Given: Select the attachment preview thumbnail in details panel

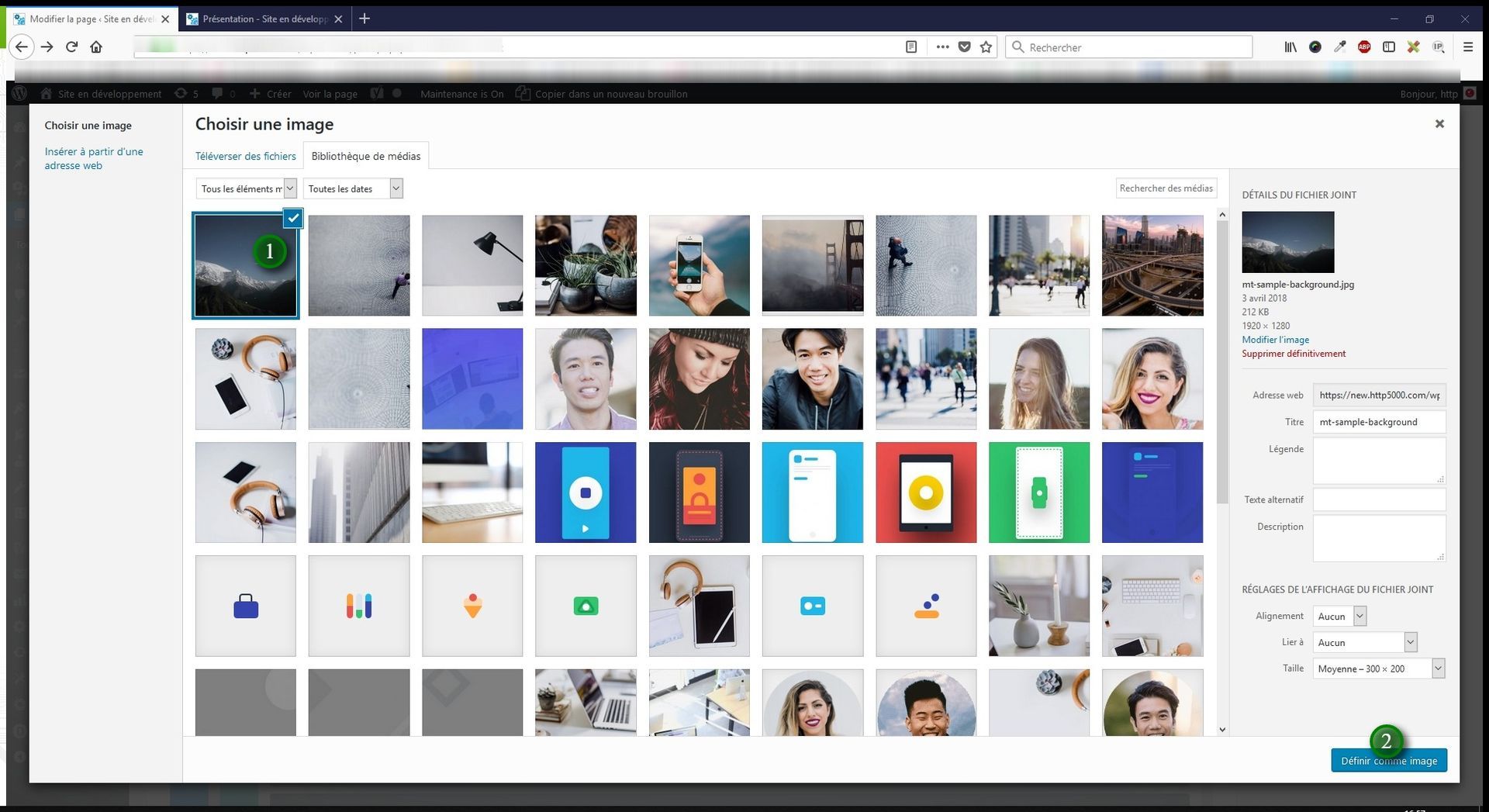Looking at the screenshot, I should pos(1287,242).
